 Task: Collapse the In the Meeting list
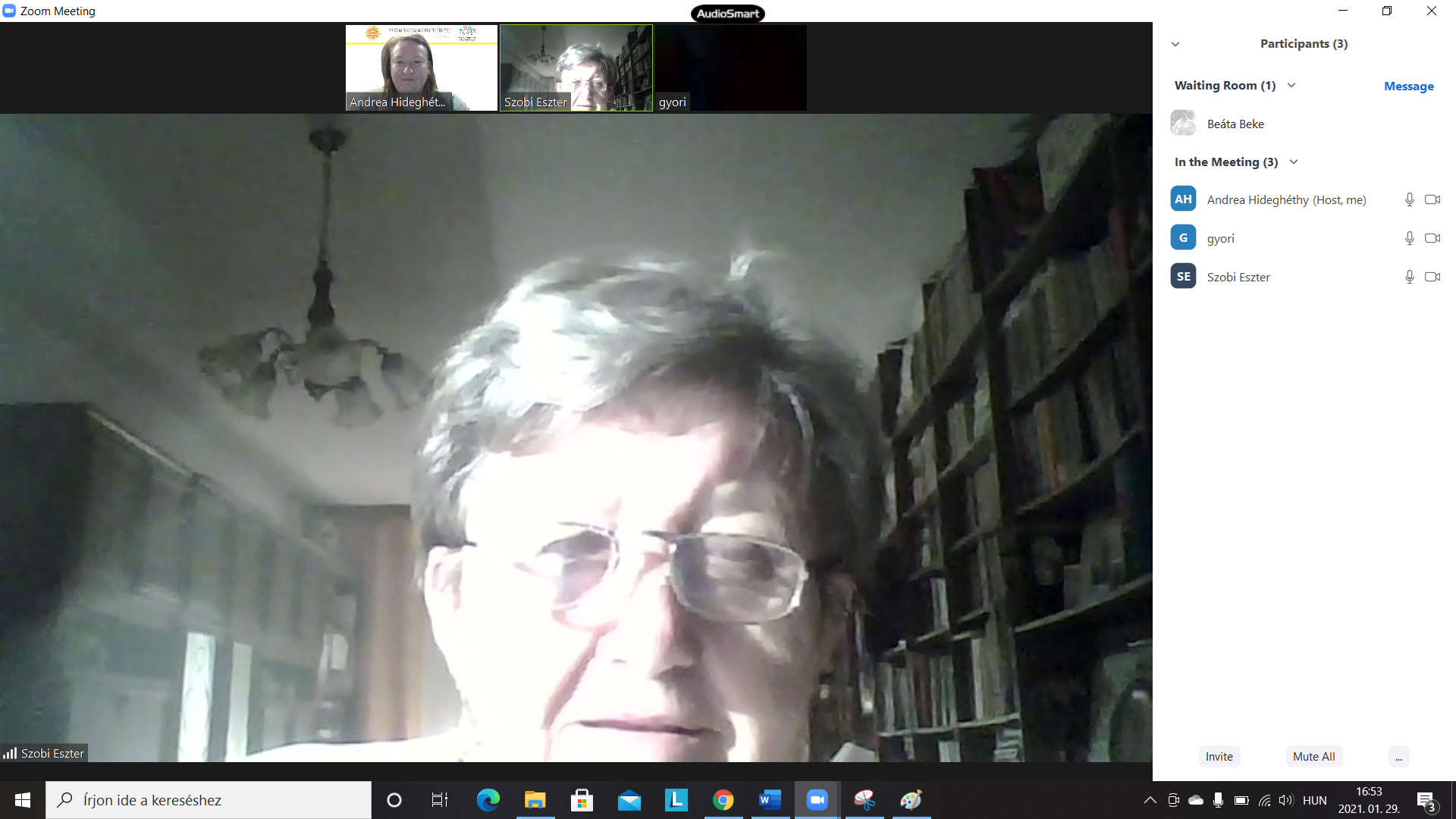[1294, 162]
